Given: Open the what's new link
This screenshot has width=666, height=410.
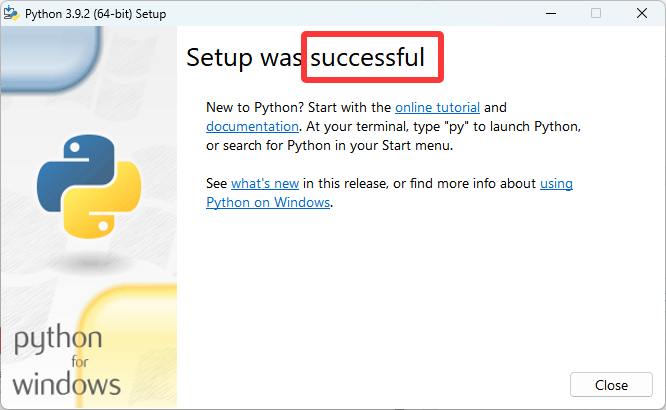Looking at the screenshot, I should 265,184.
